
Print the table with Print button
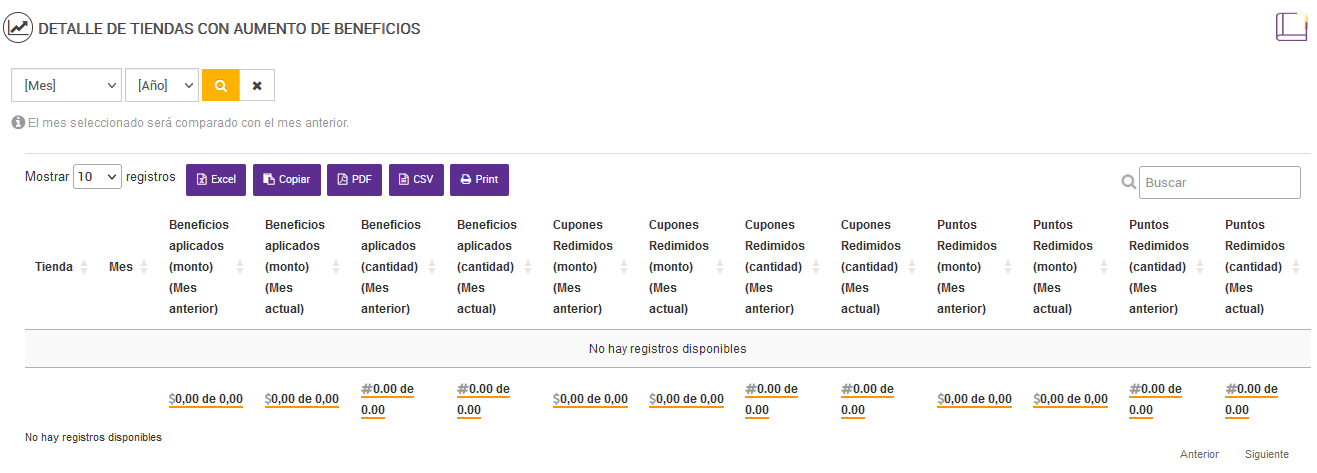(x=479, y=180)
